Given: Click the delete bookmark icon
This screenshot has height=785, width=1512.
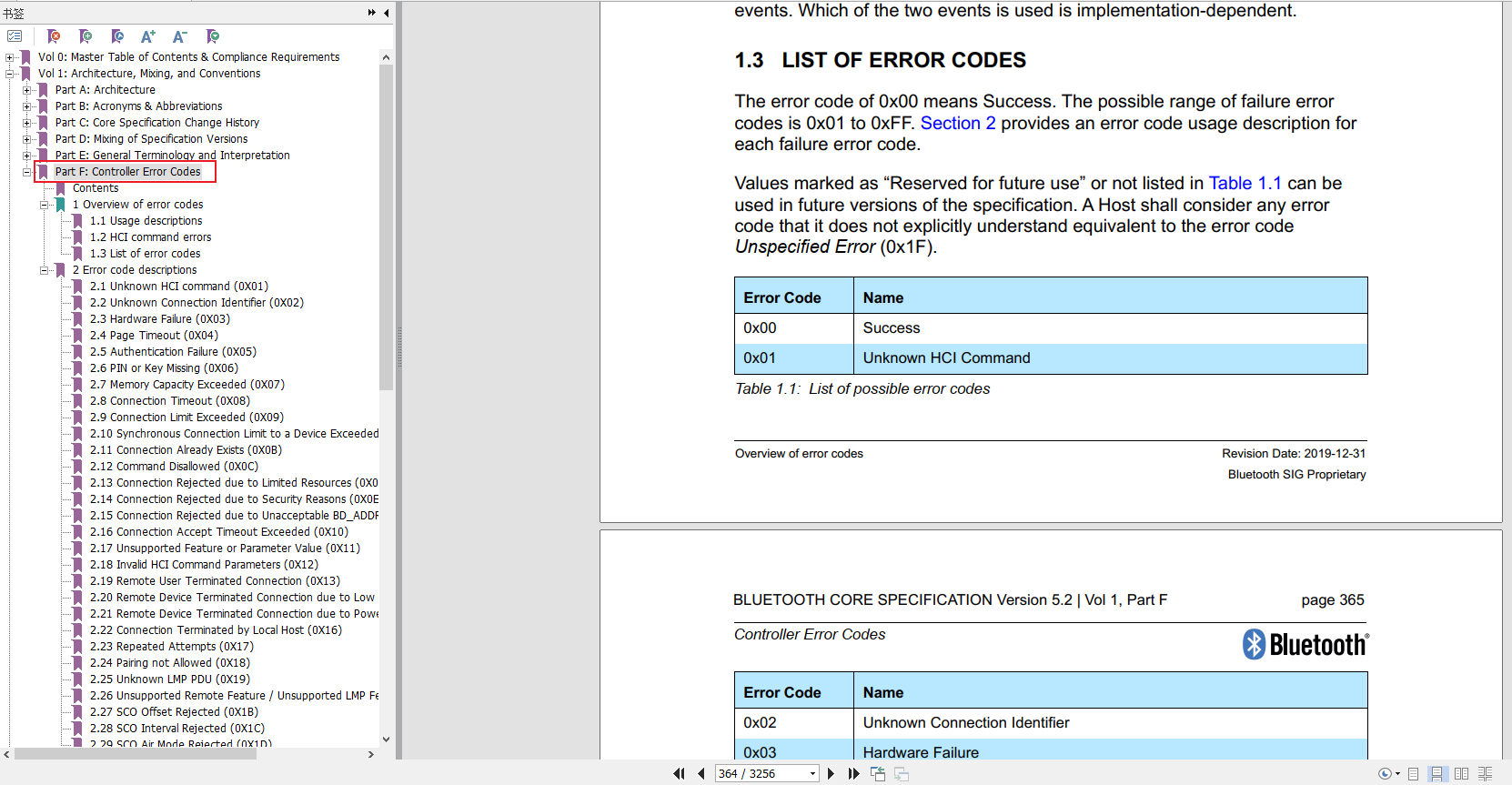Looking at the screenshot, I should point(54,36).
